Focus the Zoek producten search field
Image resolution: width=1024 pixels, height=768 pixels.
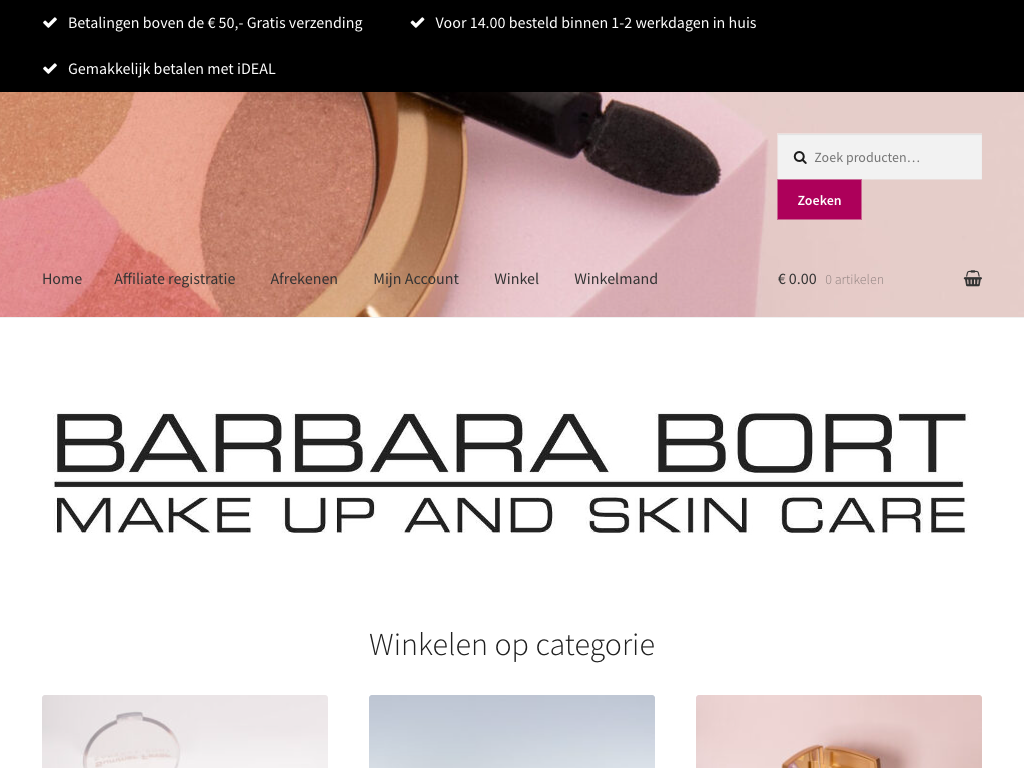coord(879,157)
